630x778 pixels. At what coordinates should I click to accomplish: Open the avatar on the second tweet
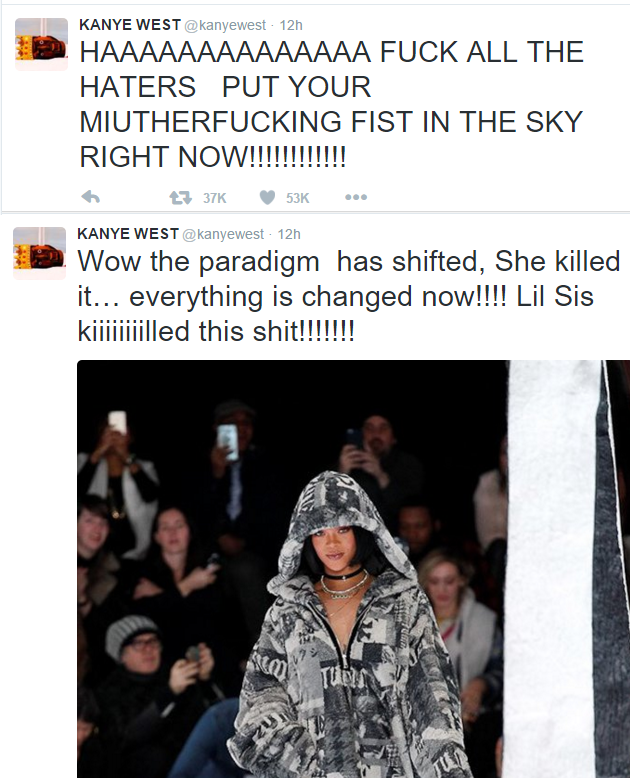point(40,254)
